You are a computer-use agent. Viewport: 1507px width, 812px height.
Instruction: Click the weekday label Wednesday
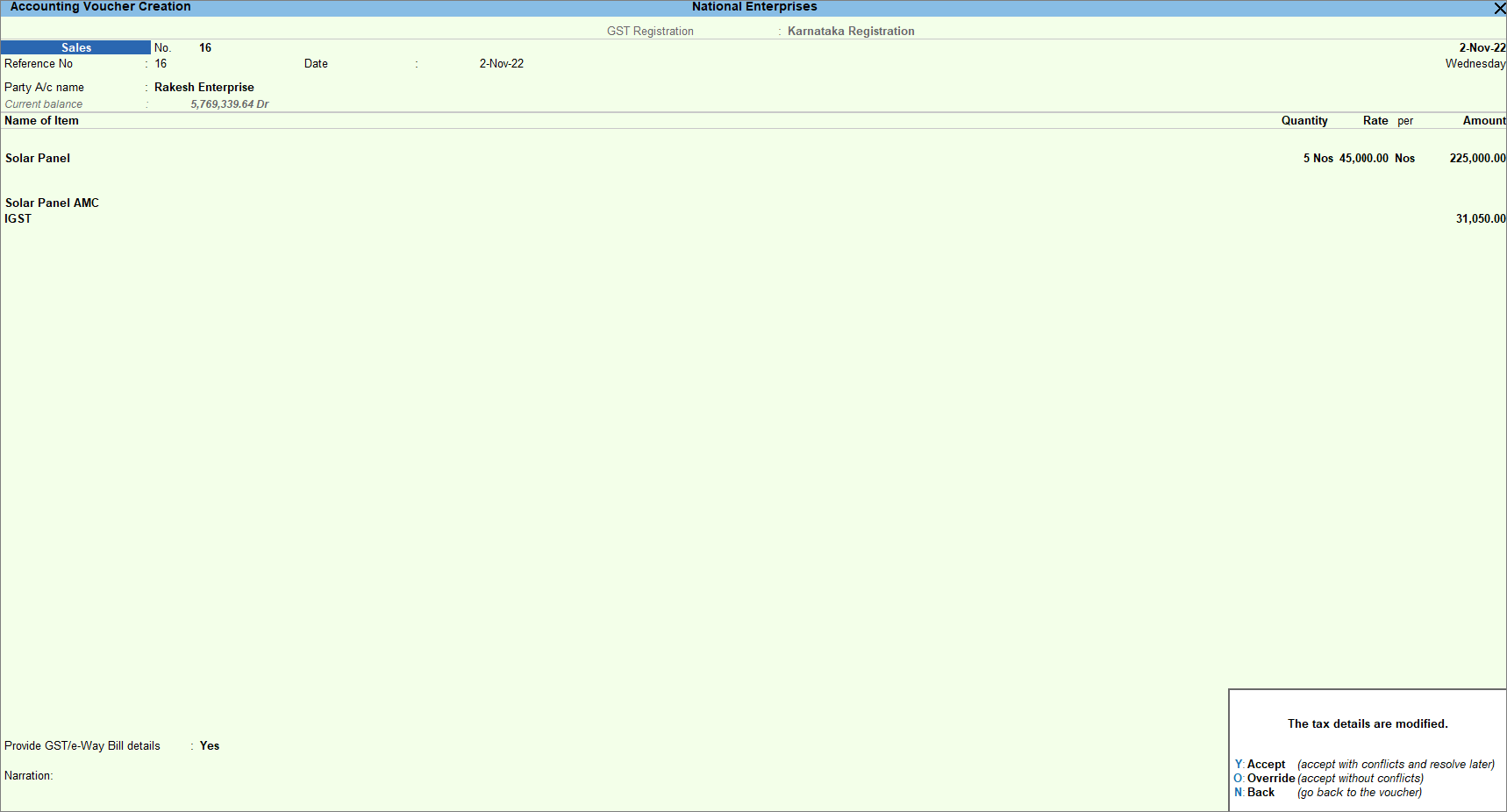1475,64
